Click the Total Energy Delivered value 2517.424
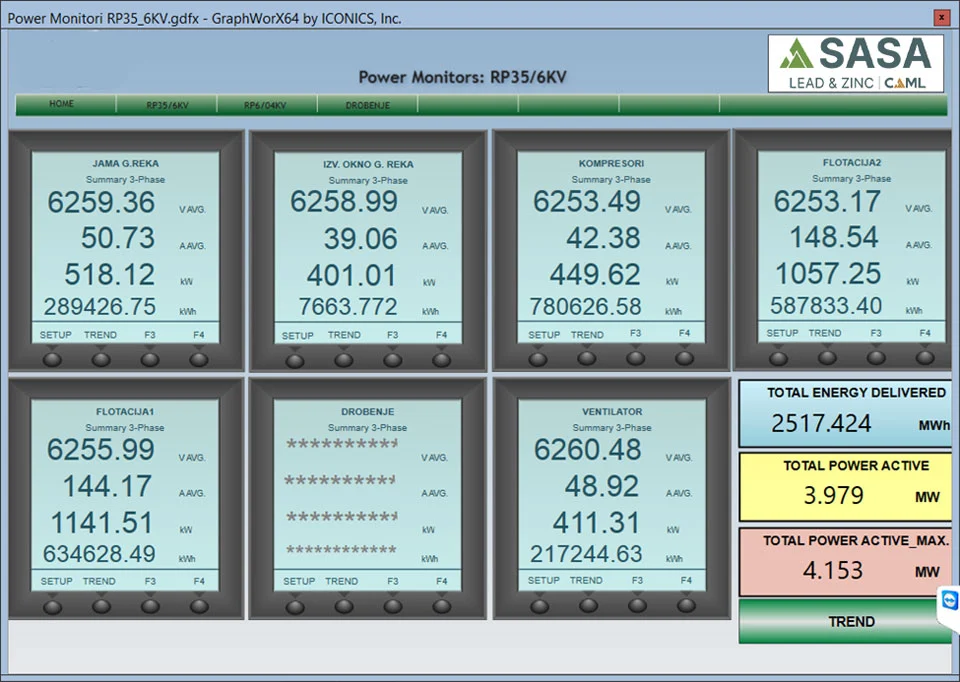Viewport: 960px width, 682px height. pos(821,423)
